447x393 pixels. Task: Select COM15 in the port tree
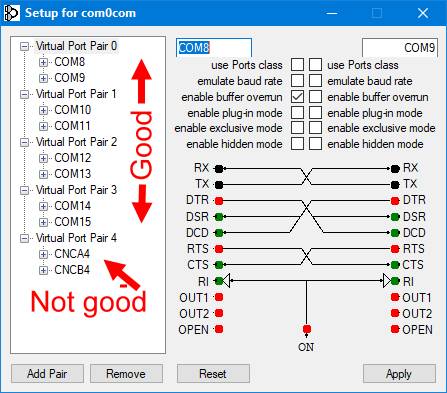click(72, 222)
